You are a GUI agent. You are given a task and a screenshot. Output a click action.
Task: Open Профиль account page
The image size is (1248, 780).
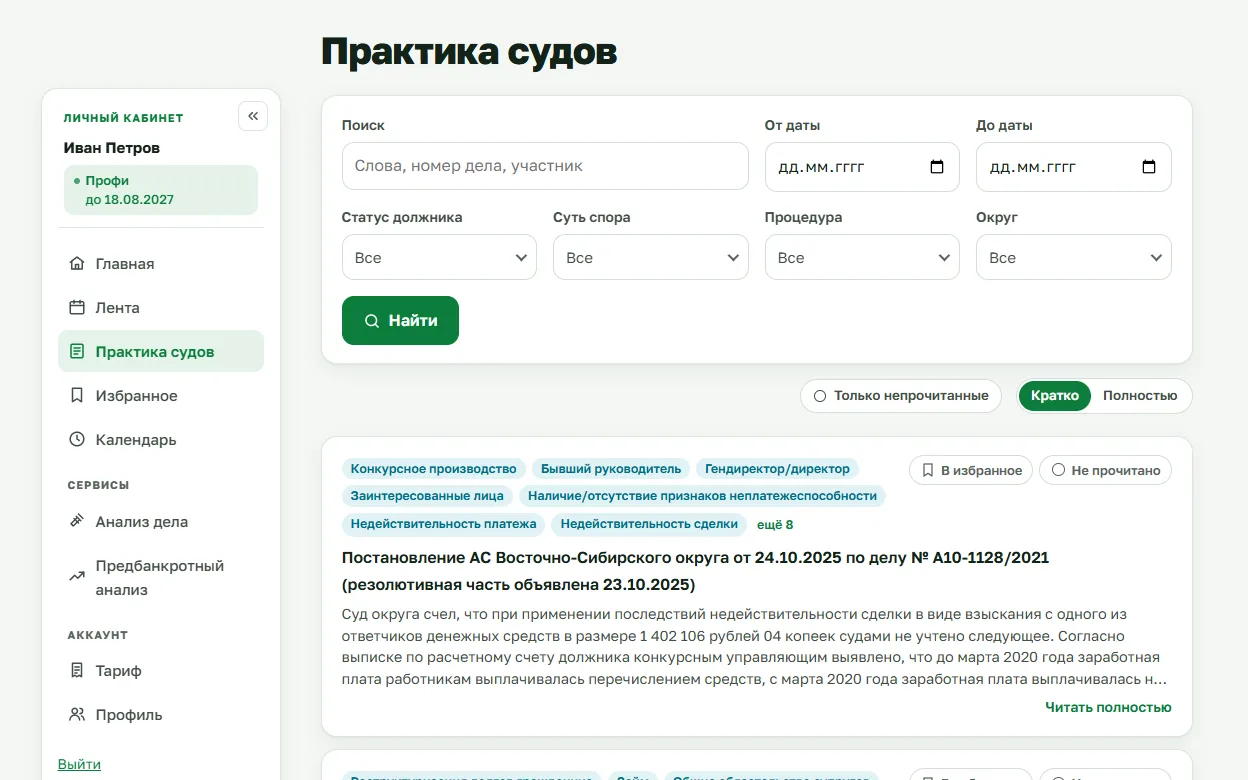click(161, 715)
